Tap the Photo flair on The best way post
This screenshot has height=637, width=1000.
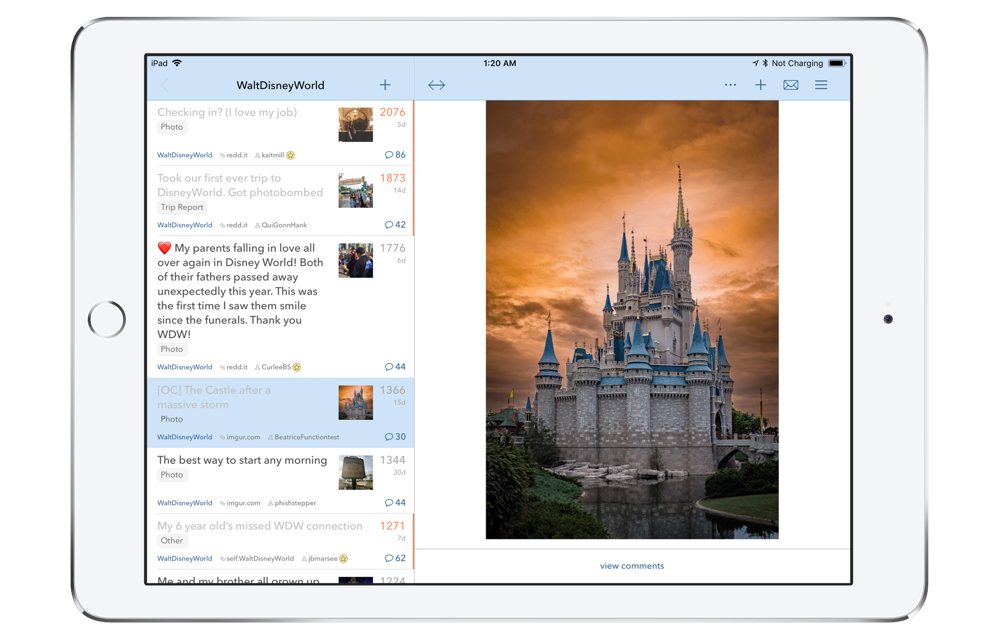pyautogui.click(x=172, y=475)
